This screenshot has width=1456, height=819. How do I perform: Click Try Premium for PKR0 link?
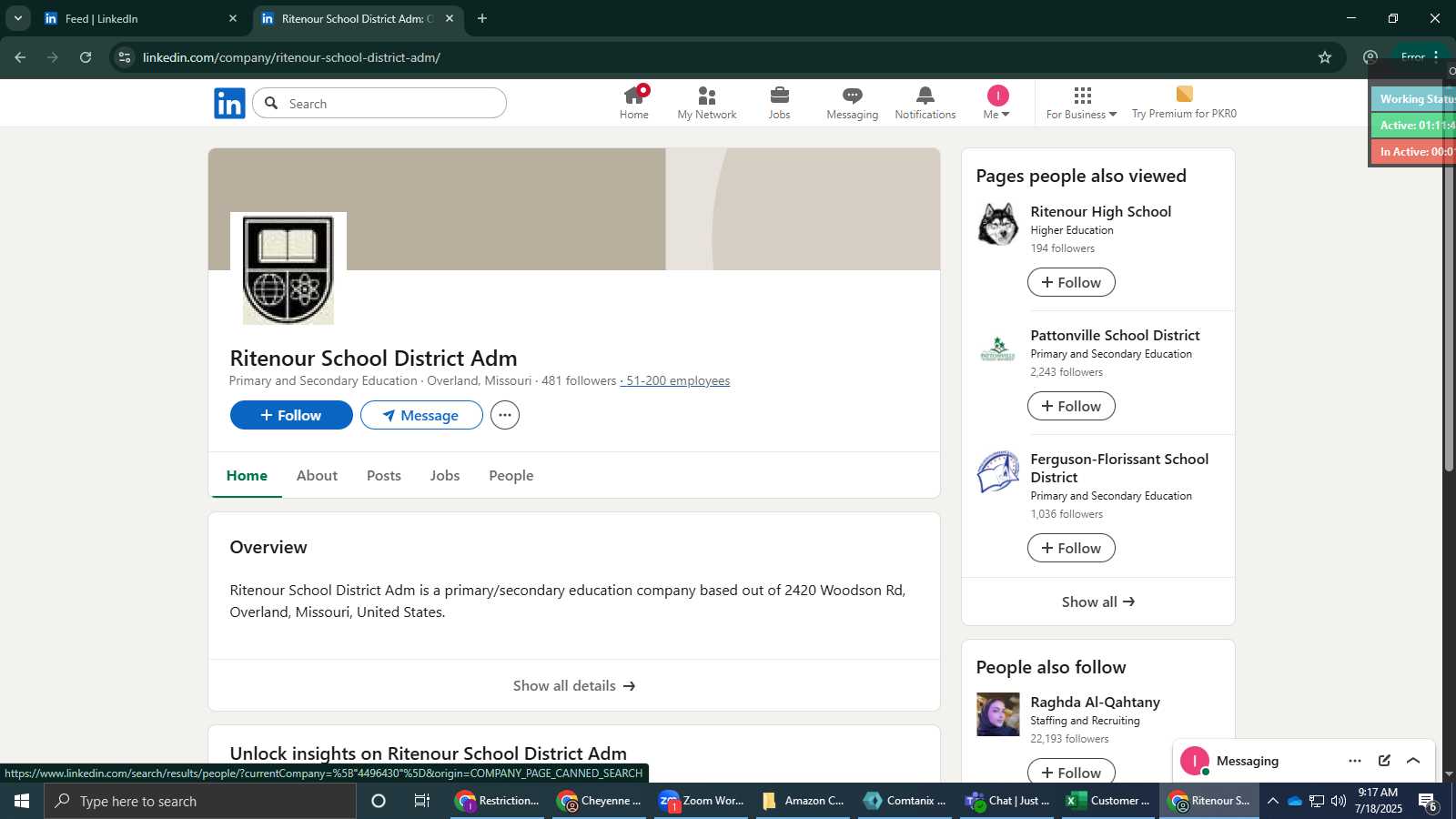click(1184, 103)
